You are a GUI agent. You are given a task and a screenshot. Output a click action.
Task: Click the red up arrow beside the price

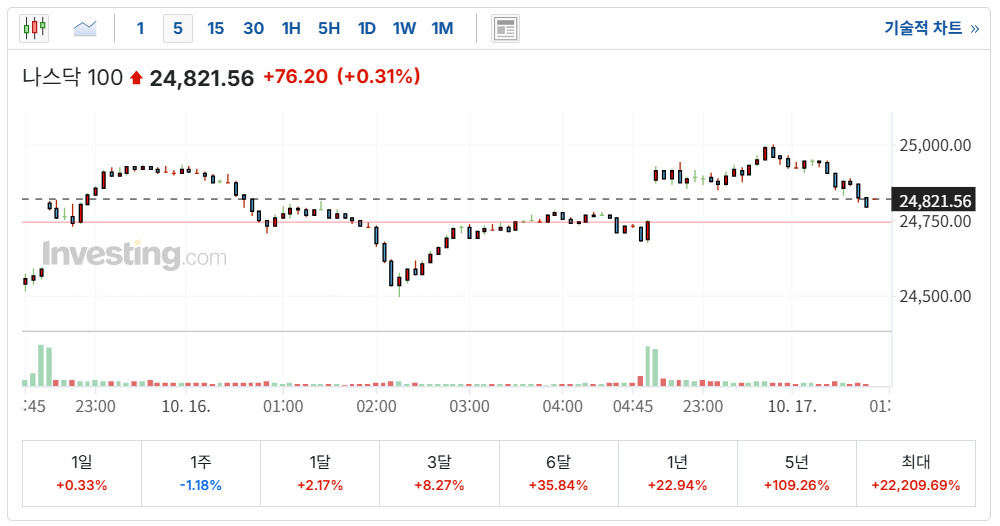click(x=136, y=78)
